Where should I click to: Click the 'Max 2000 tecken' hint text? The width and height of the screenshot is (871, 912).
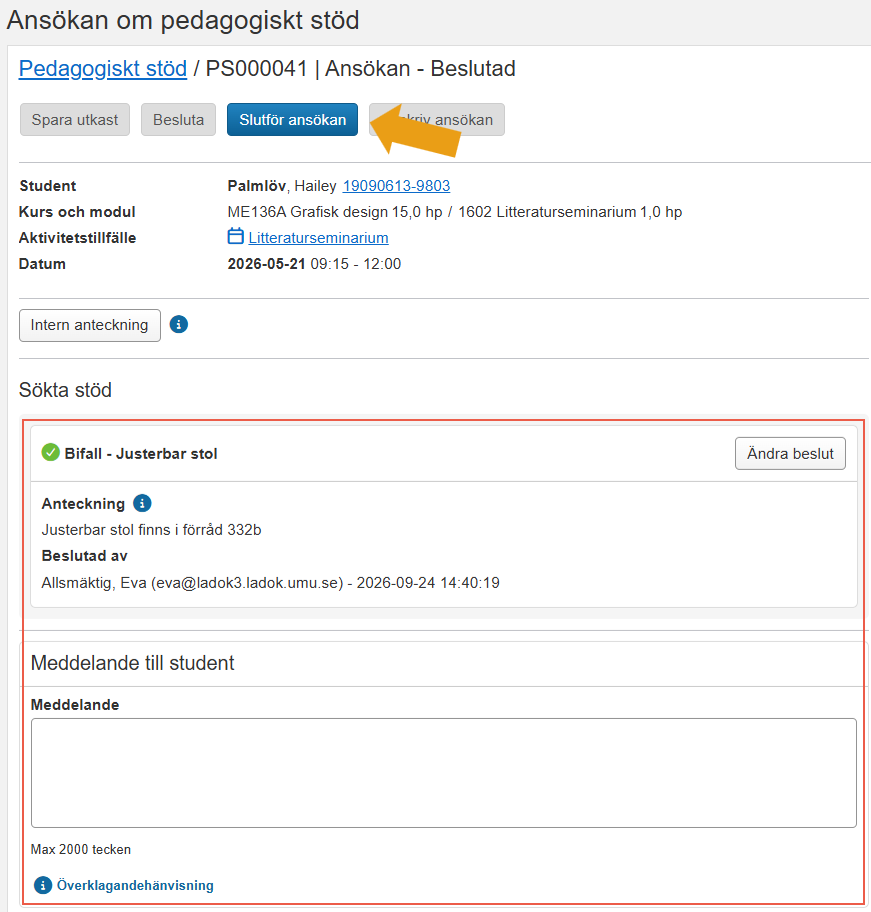point(81,850)
